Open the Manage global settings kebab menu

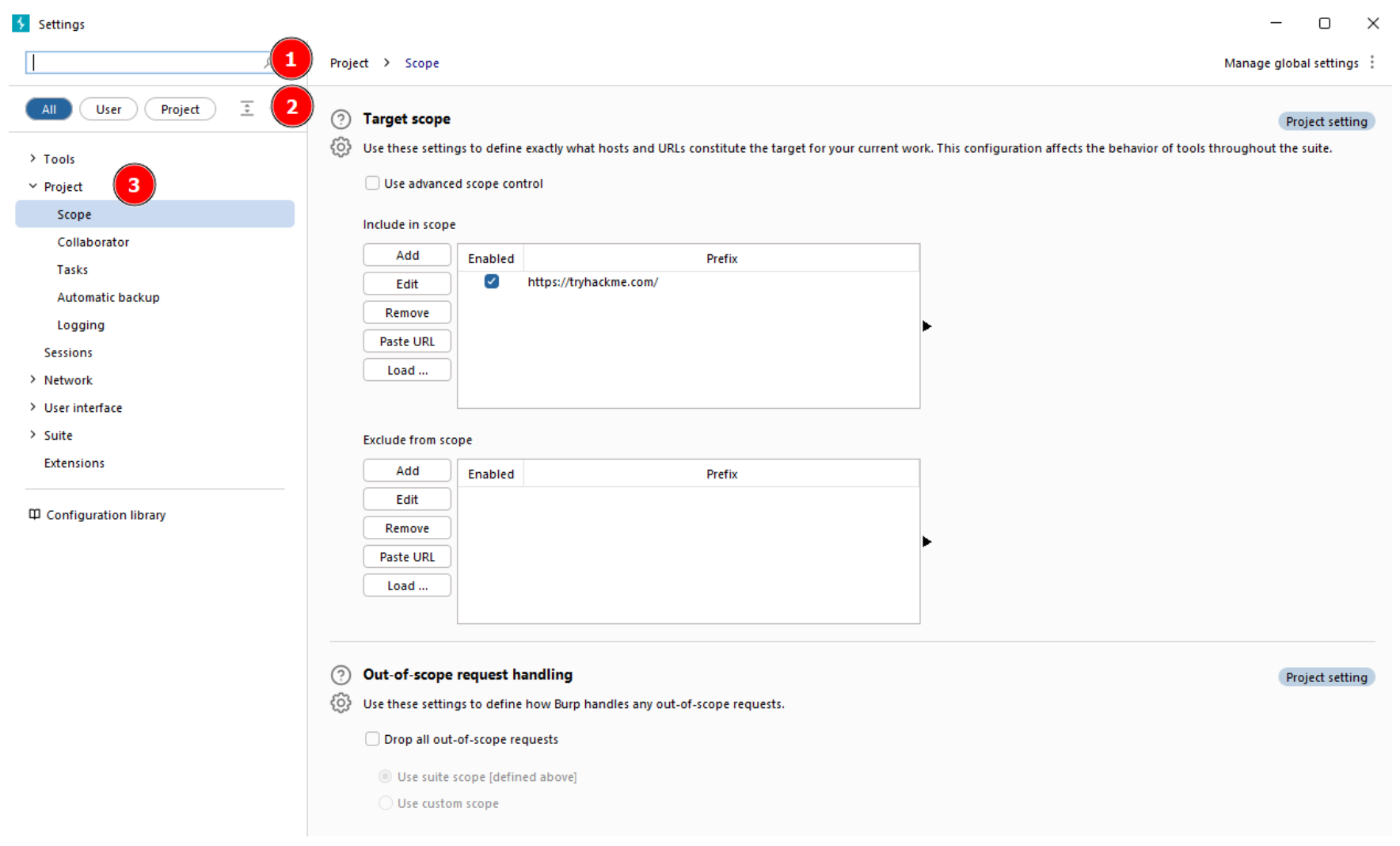(1372, 63)
